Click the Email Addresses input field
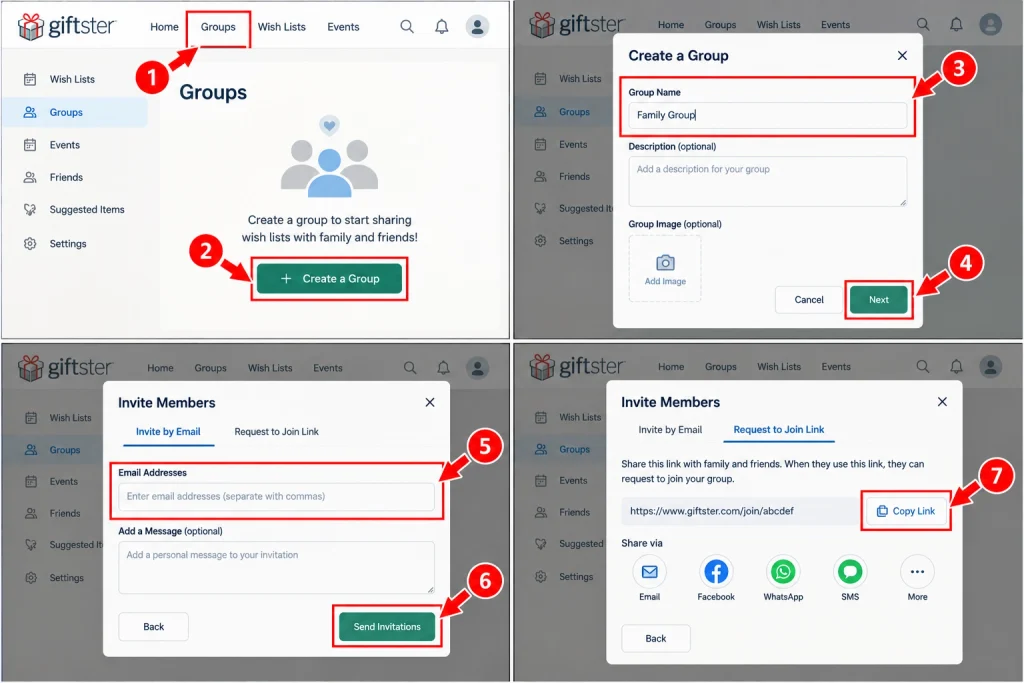Image resolution: width=1024 pixels, height=683 pixels. (276, 496)
